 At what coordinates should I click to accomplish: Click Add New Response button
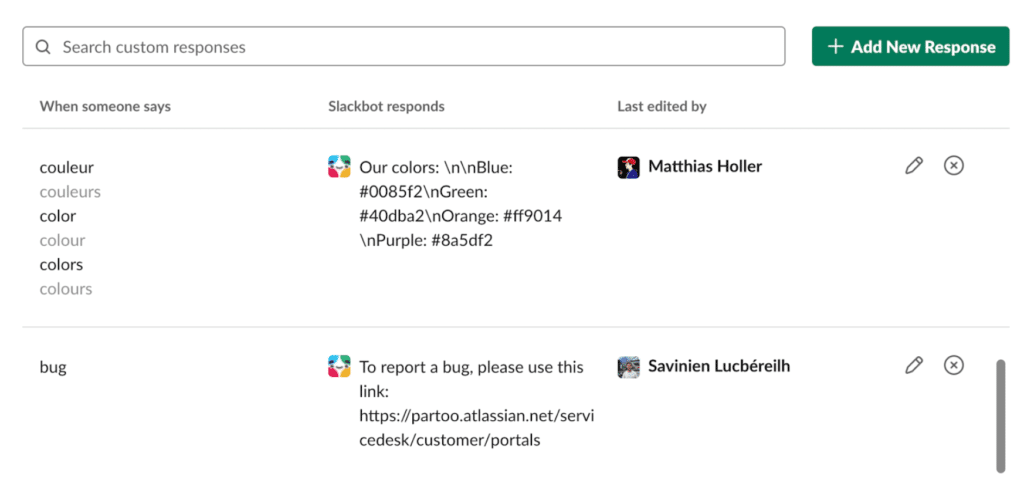(x=910, y=46)
